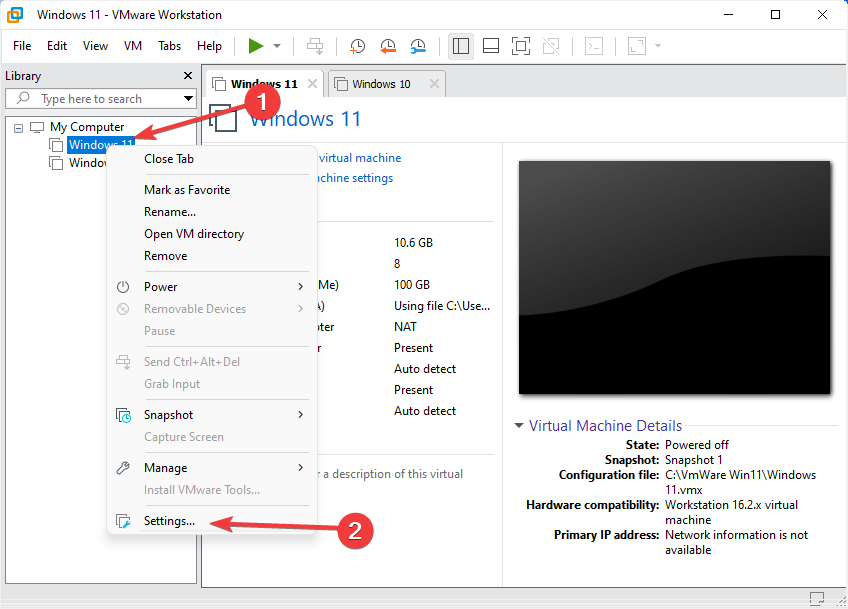Click the green Power On play button
Viewport: 848px width, 609px height.
tap(255, 46)
